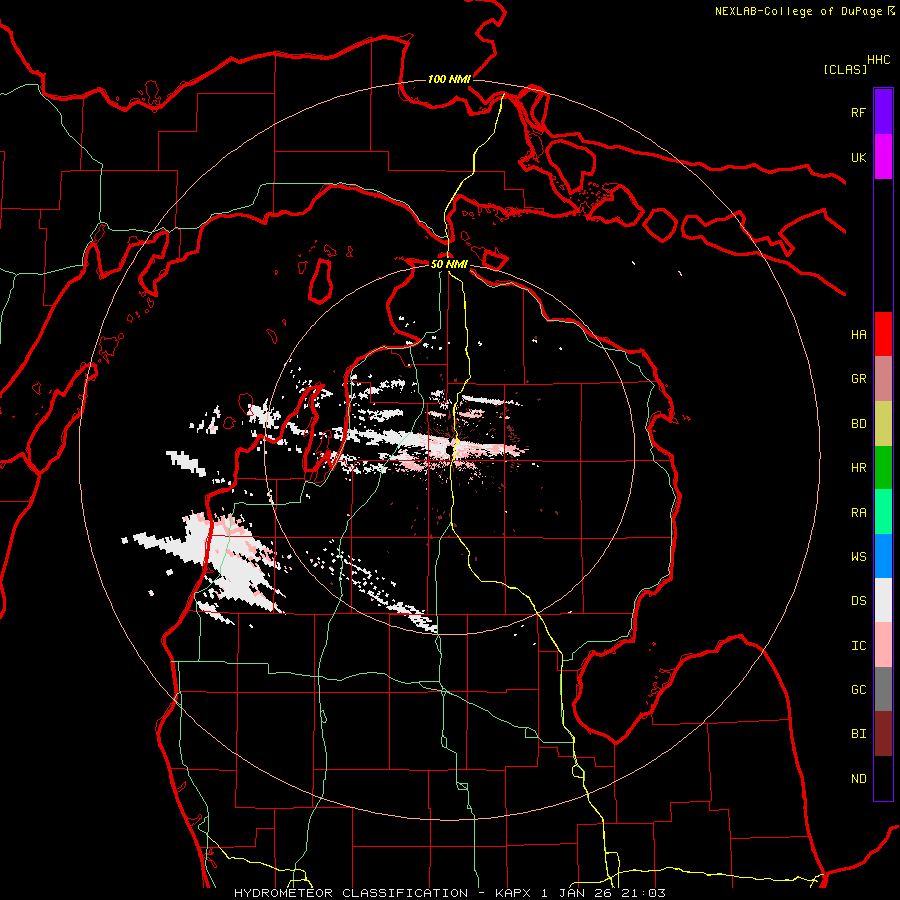This screenshot has height=900, width=900.
Task: Click the [CLAS] legend header
Action: tap(845, 69)
